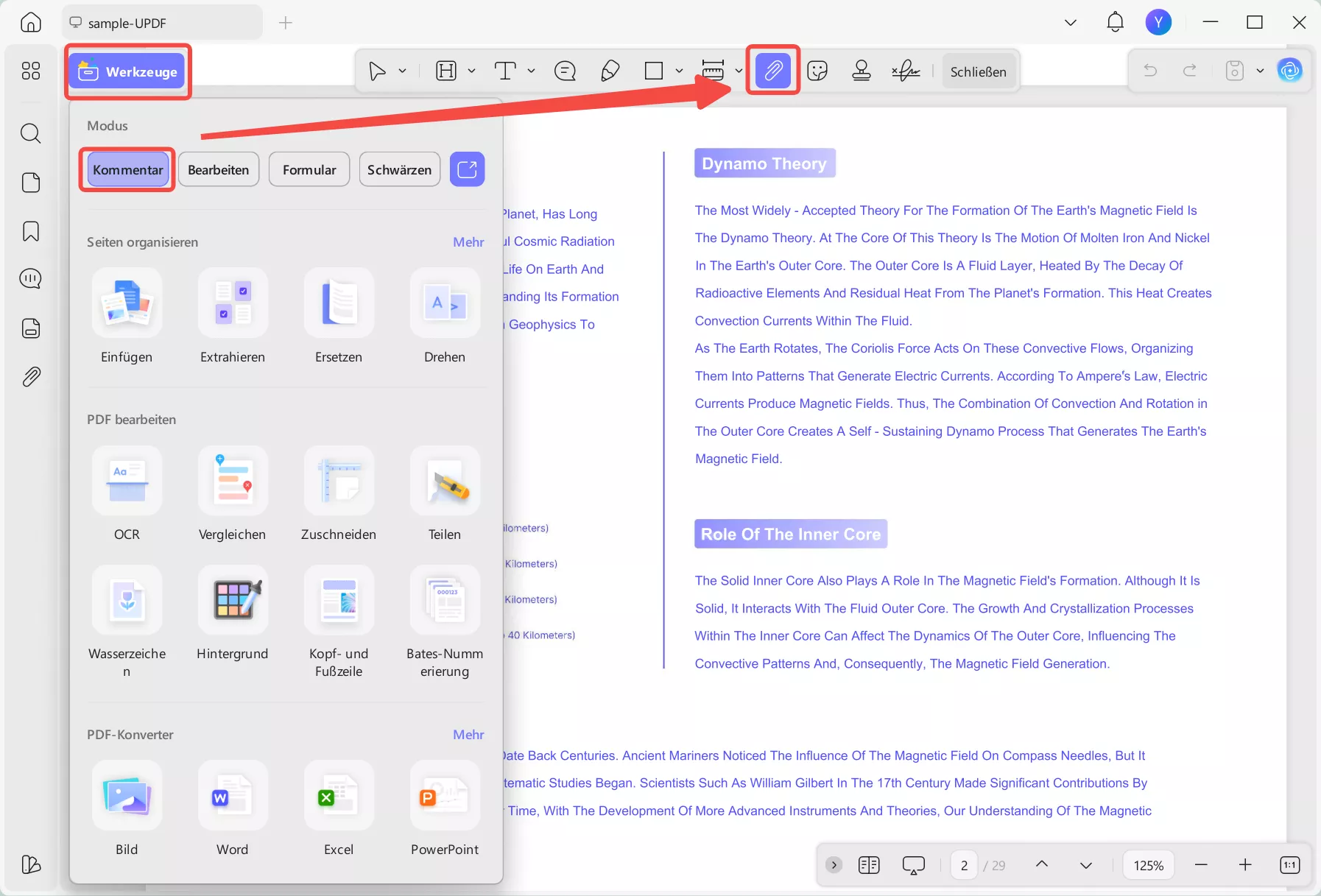This screenshot has height=896, width=1321.
Task: Open the Vergleichen tool
Action: click(x=233, y=494)
